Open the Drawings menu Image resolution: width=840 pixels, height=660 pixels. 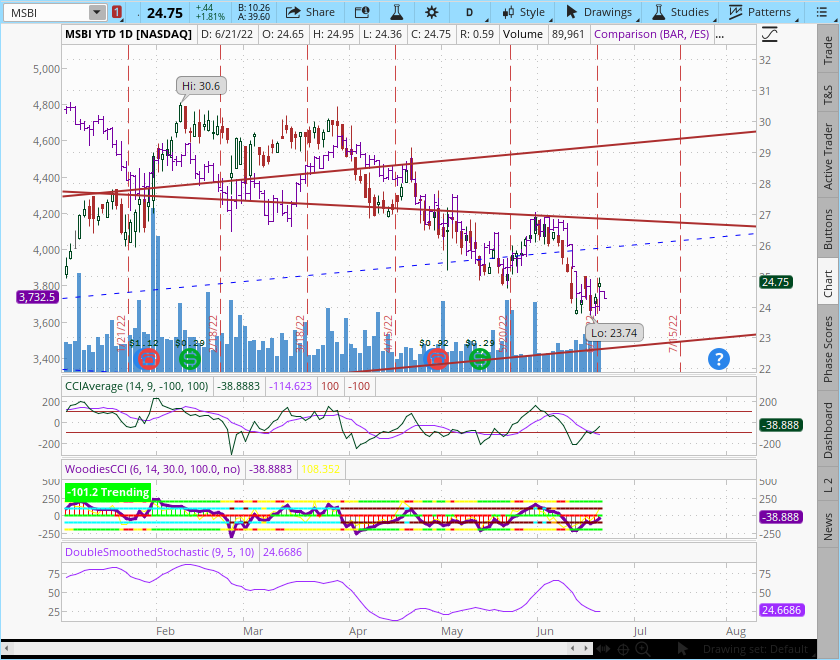(598, 12)
